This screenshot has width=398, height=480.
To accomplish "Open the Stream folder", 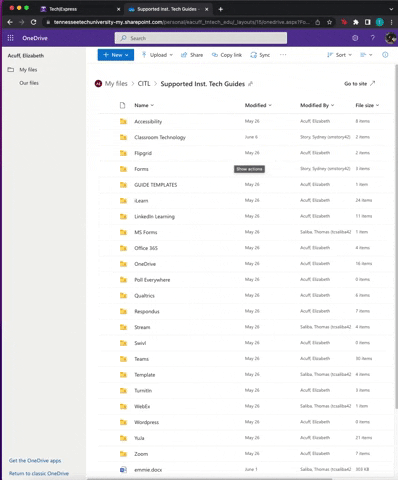I will [142, 327].
